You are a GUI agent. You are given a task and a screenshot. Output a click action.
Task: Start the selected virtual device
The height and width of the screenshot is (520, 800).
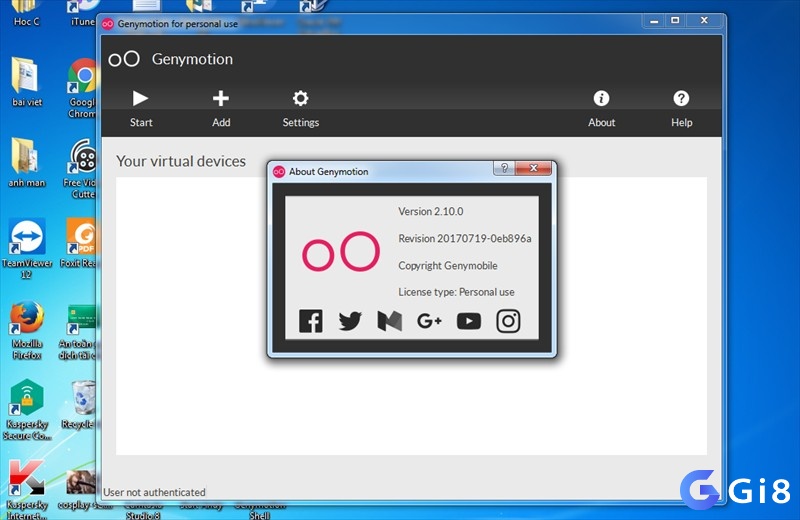point(140,108)
